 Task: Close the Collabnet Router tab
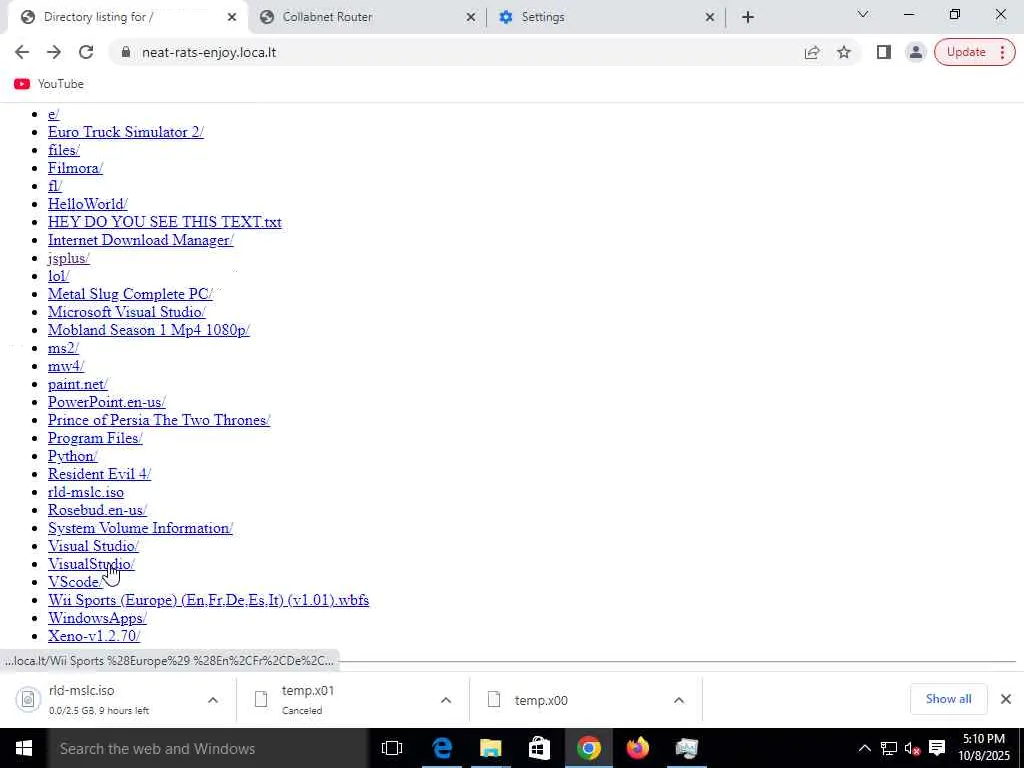[x=471, y=17]
